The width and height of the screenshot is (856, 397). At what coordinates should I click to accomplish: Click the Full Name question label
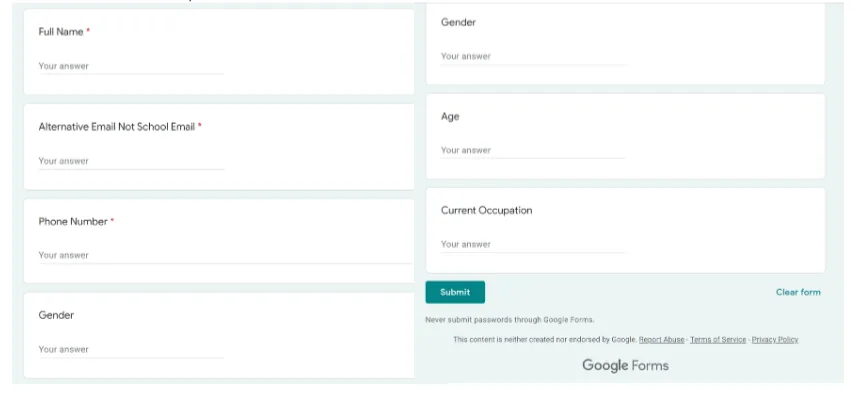(61, 32)
